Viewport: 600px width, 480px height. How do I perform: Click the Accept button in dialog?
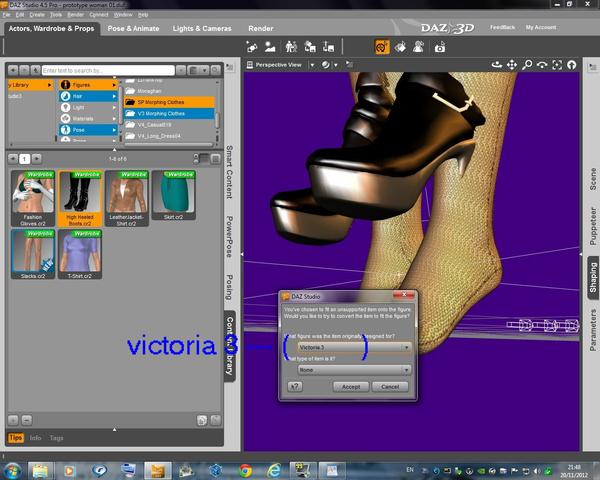tap(351, 387)
